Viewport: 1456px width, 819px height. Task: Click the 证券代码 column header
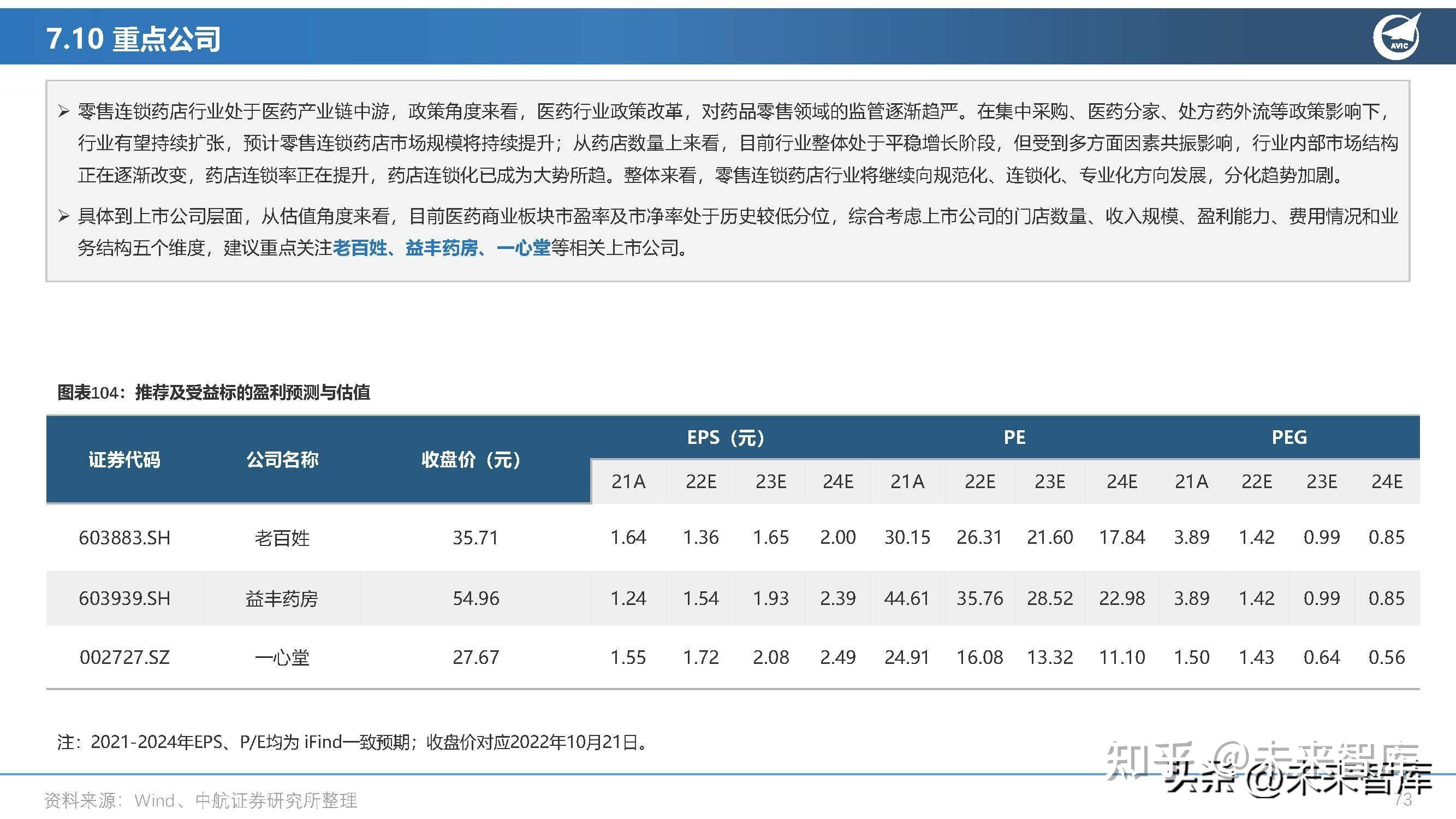click(x=124, y=460)
